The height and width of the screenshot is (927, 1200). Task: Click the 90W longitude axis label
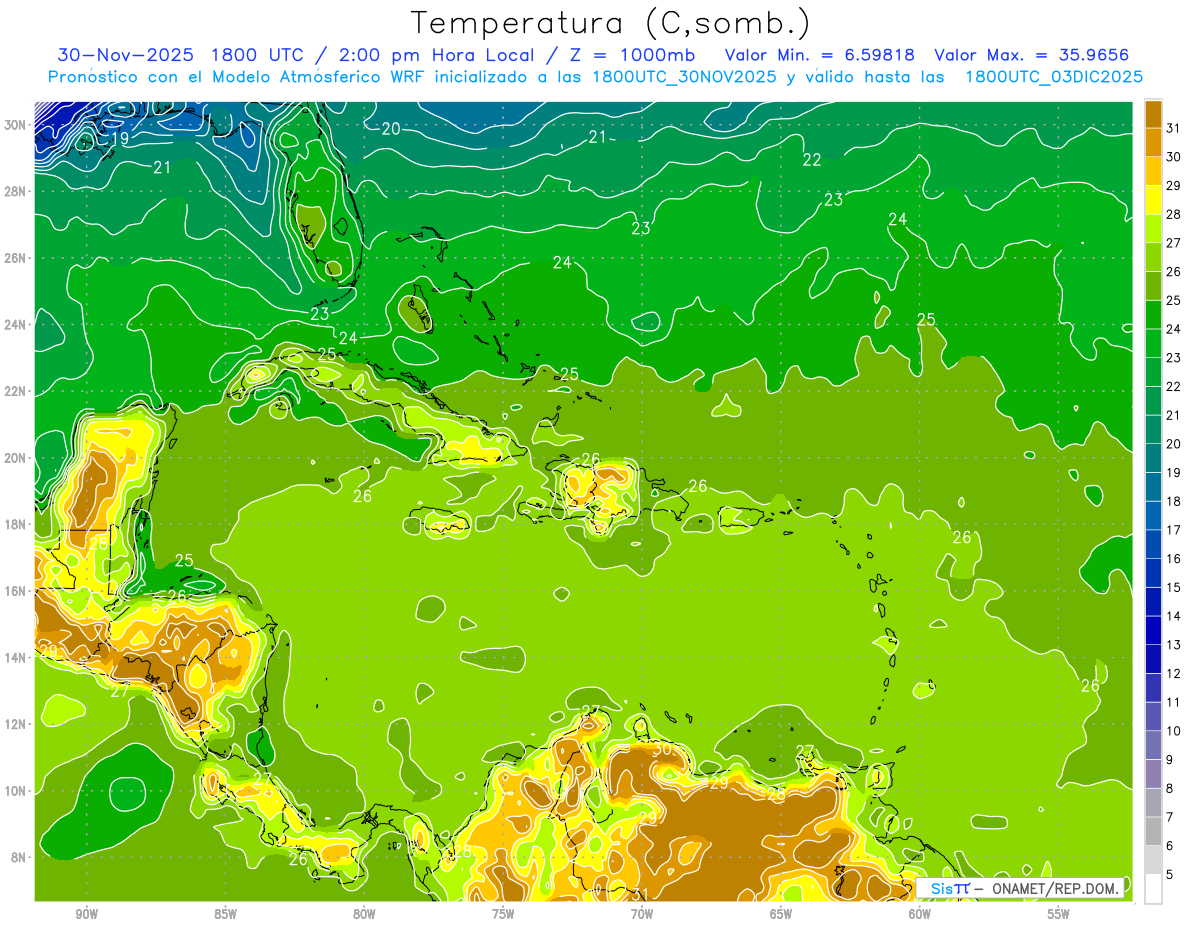(86, 913)
